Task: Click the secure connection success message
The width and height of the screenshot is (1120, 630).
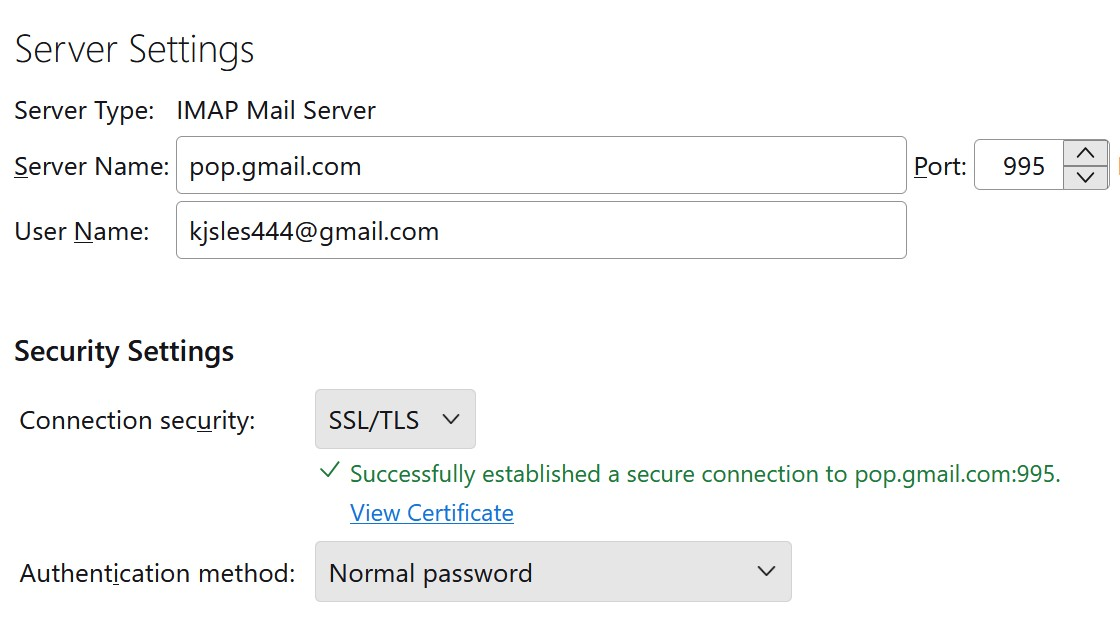Action: coord(704,474)
